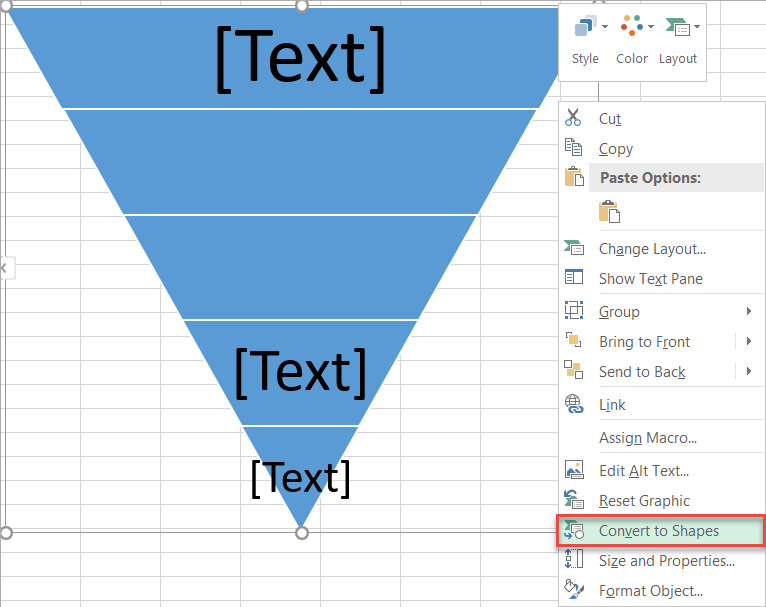
Task: Click the Edit Alt Text icon
Action: [x=574, y=470]
